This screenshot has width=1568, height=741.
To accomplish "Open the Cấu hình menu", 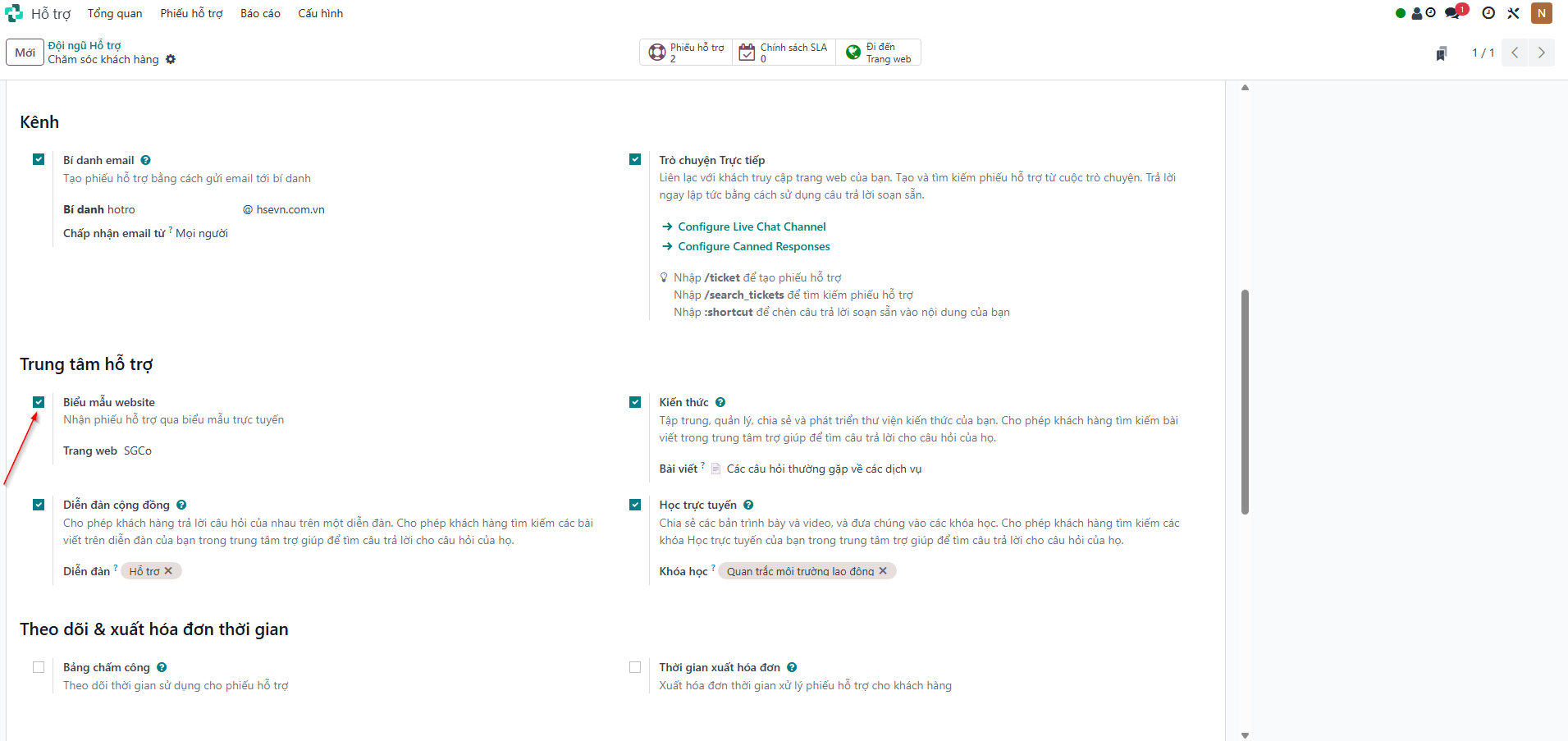I will [x=321, y=13].
